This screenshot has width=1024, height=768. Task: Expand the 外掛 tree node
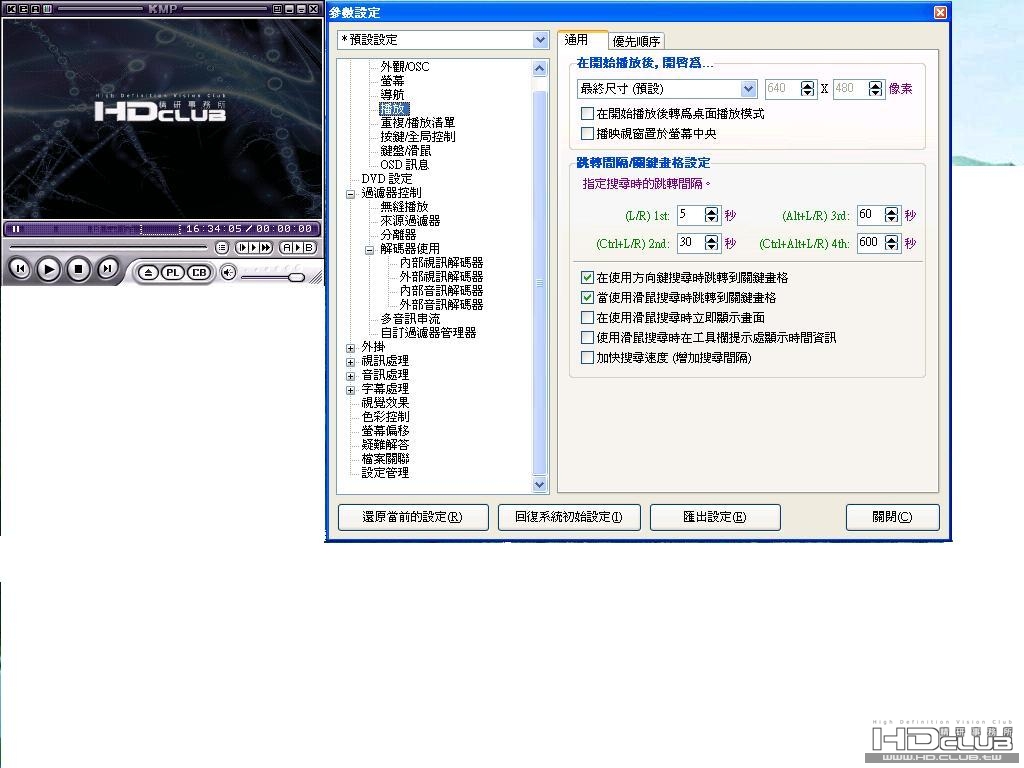(x=351, y=348)
